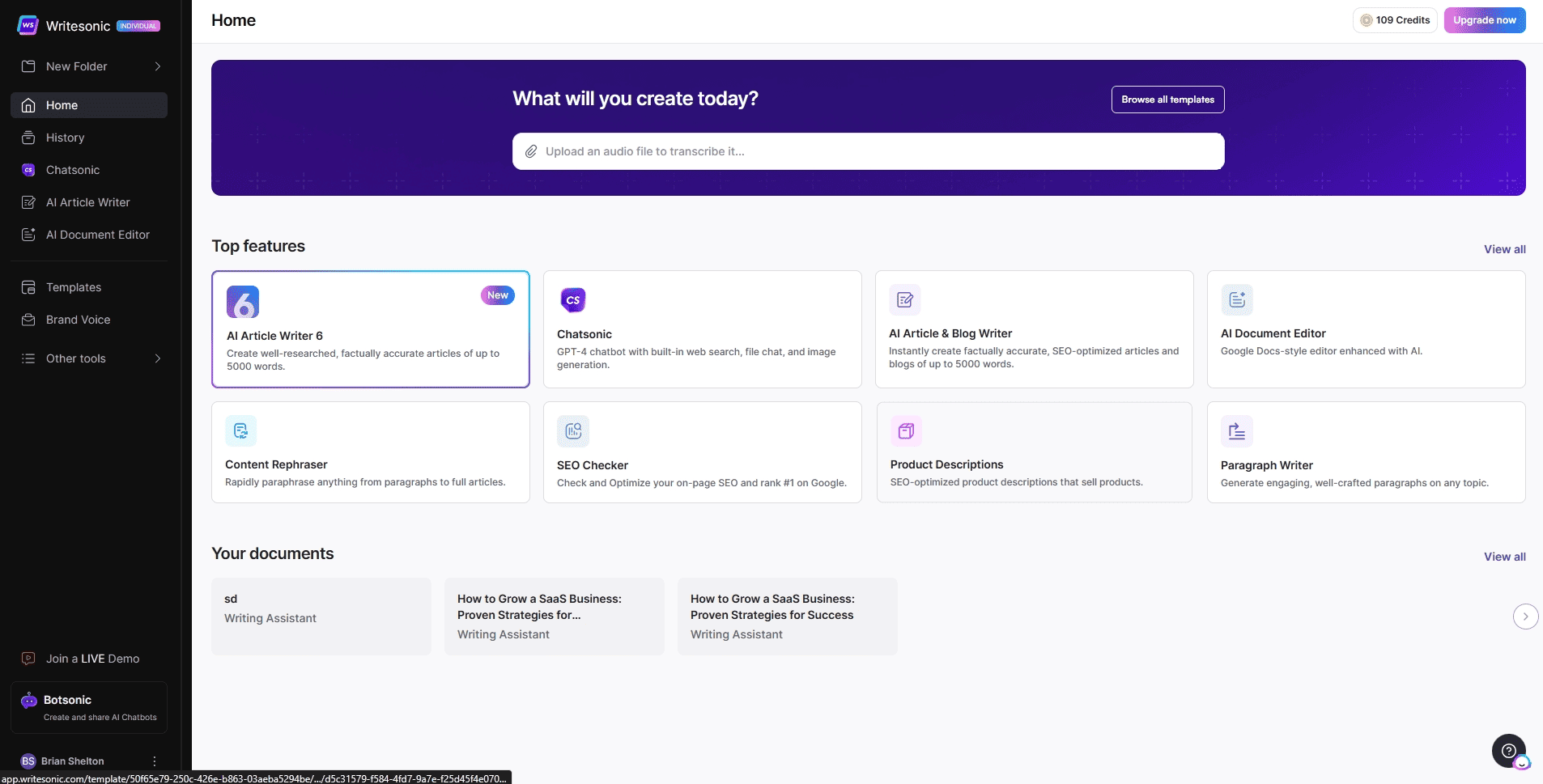Click the INDIVIDUAL plan badge

click(x=138, y=26)
